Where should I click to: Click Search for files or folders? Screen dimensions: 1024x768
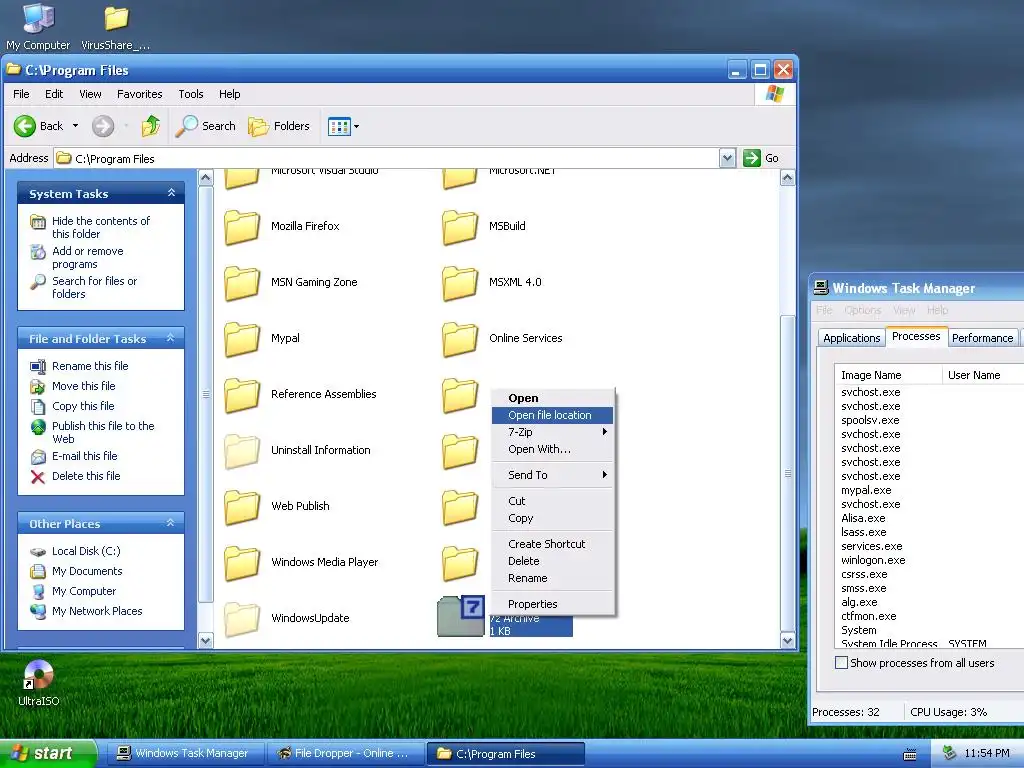pos(95,287)
